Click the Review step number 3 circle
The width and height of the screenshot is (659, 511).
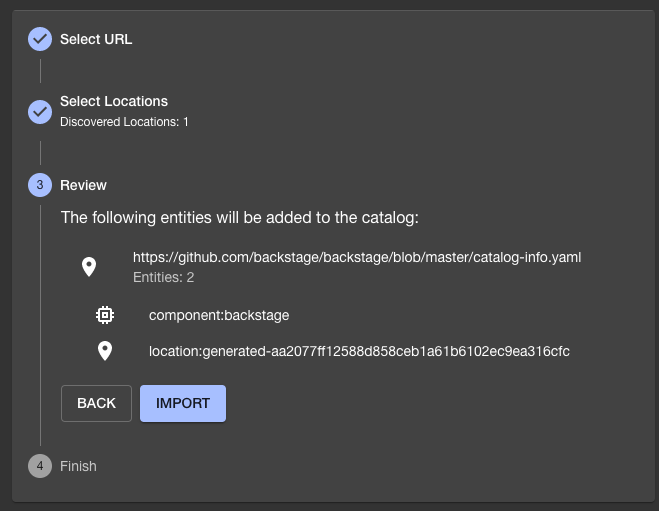click(40, 185)
